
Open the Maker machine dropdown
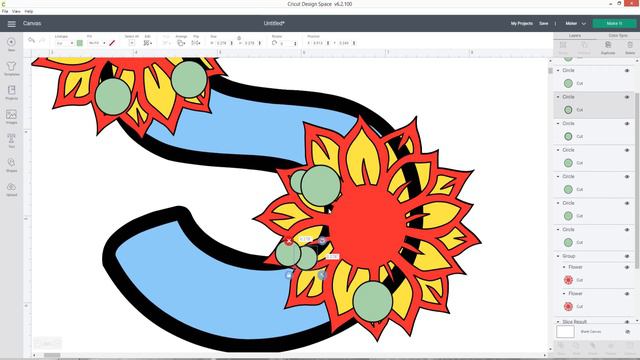576,24
